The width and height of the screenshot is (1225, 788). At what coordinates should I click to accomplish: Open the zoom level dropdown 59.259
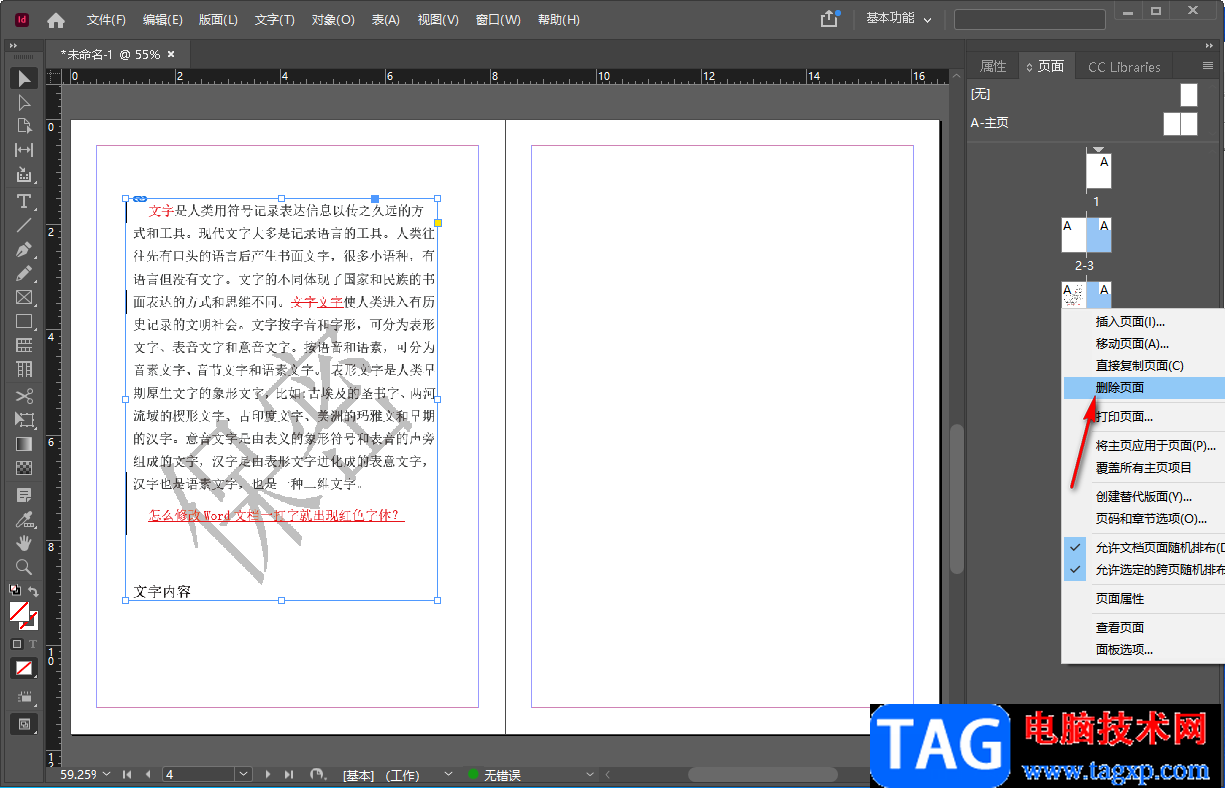[108, 774]
